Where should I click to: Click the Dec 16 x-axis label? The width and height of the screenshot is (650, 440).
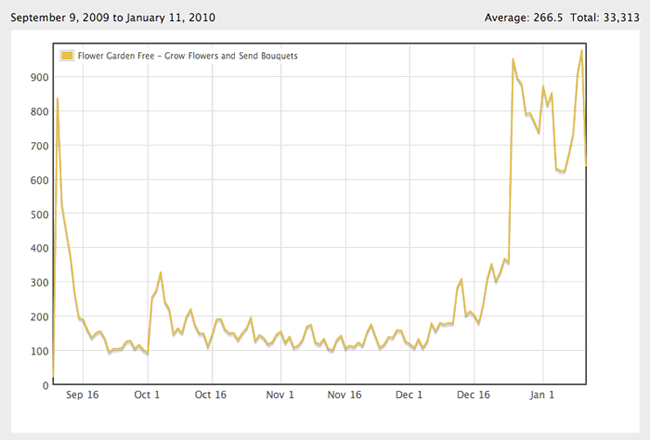coord(473,395)
